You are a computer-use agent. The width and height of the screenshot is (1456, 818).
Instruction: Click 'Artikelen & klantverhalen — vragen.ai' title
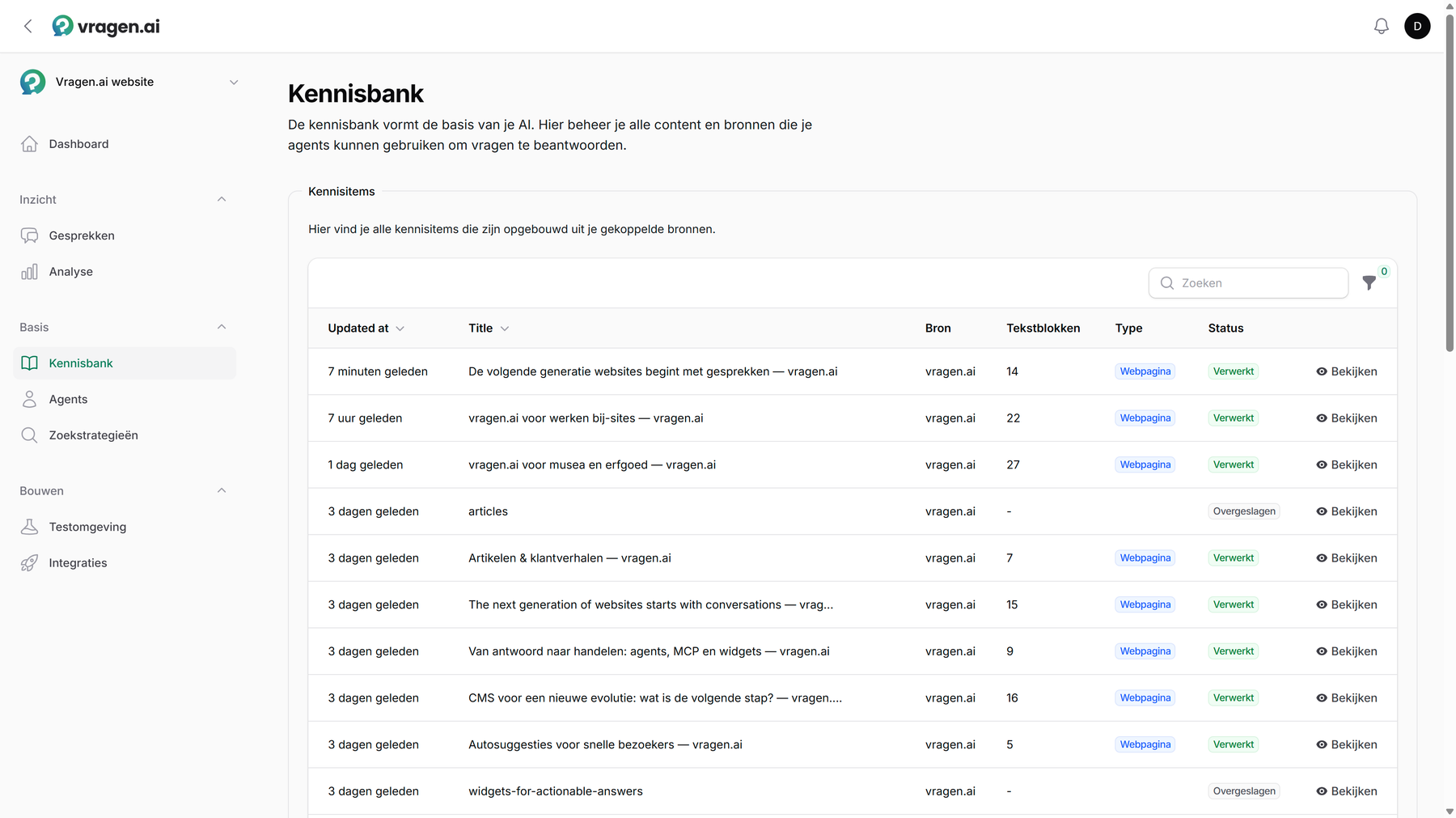pos(569,558)
